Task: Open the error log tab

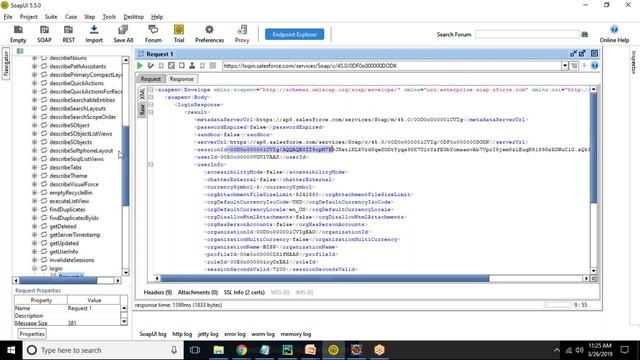Action: point(235,334)
